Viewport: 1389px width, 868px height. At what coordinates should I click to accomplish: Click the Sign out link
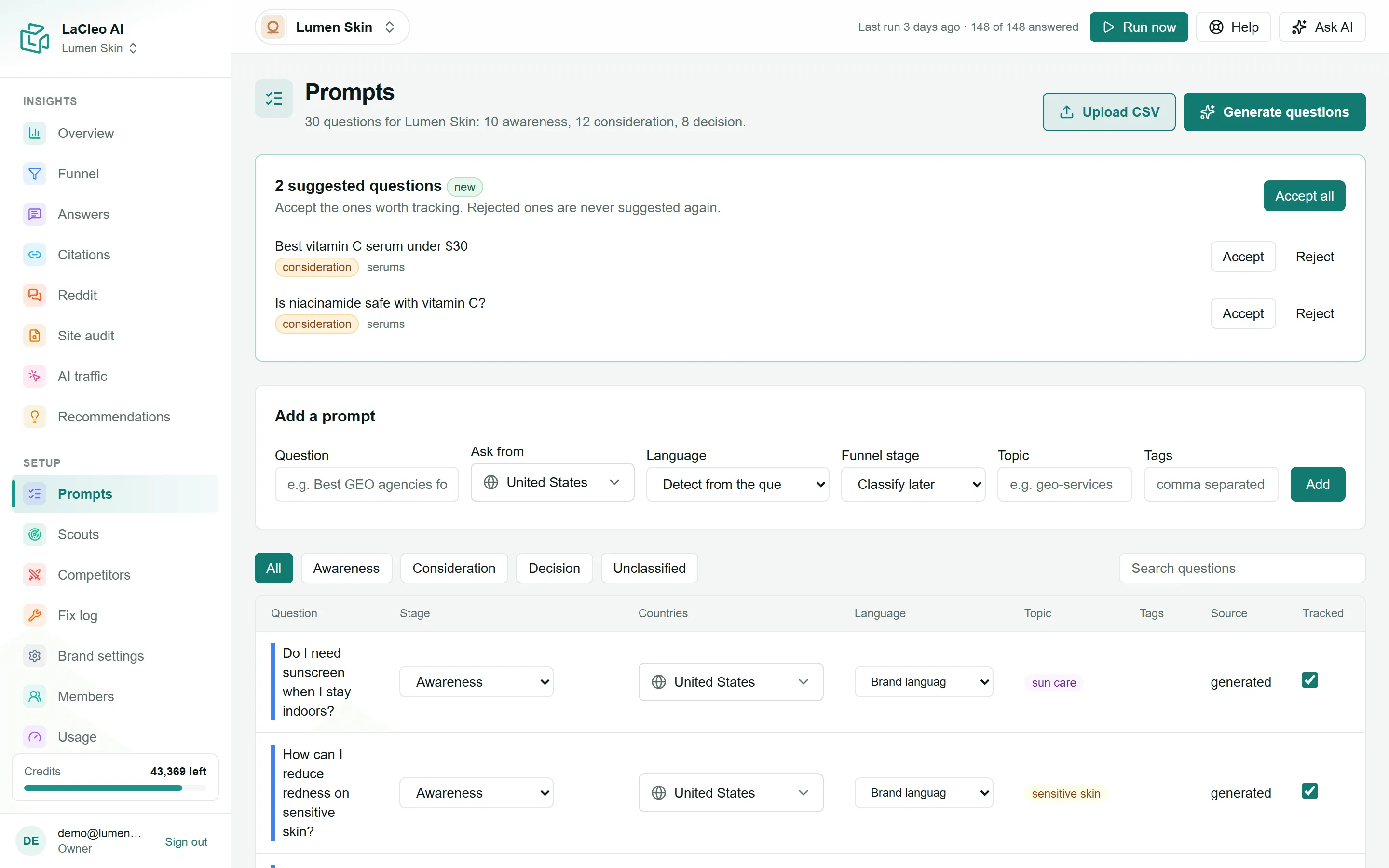pos(186,841)
